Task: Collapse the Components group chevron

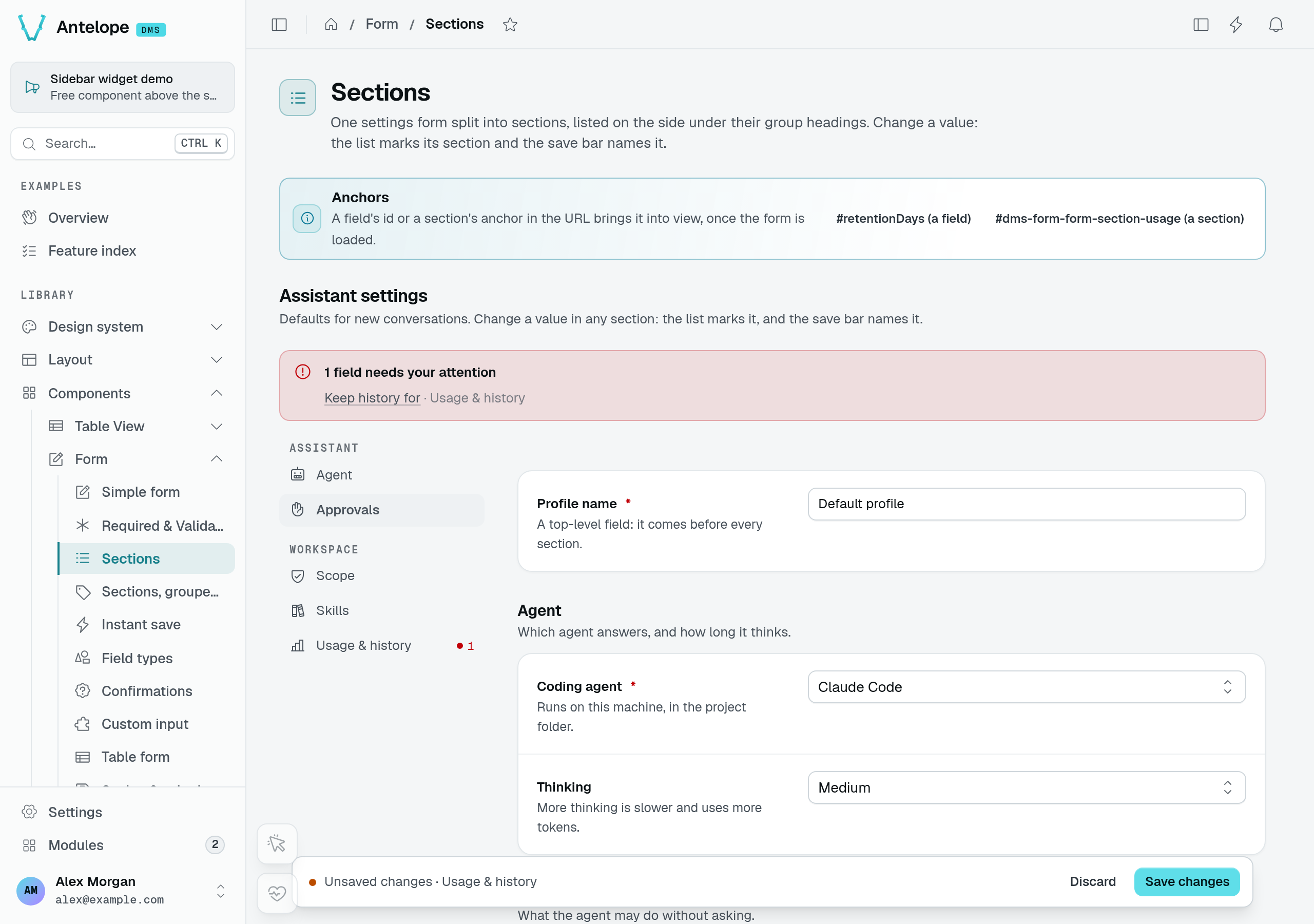Action: pos(216,393)
